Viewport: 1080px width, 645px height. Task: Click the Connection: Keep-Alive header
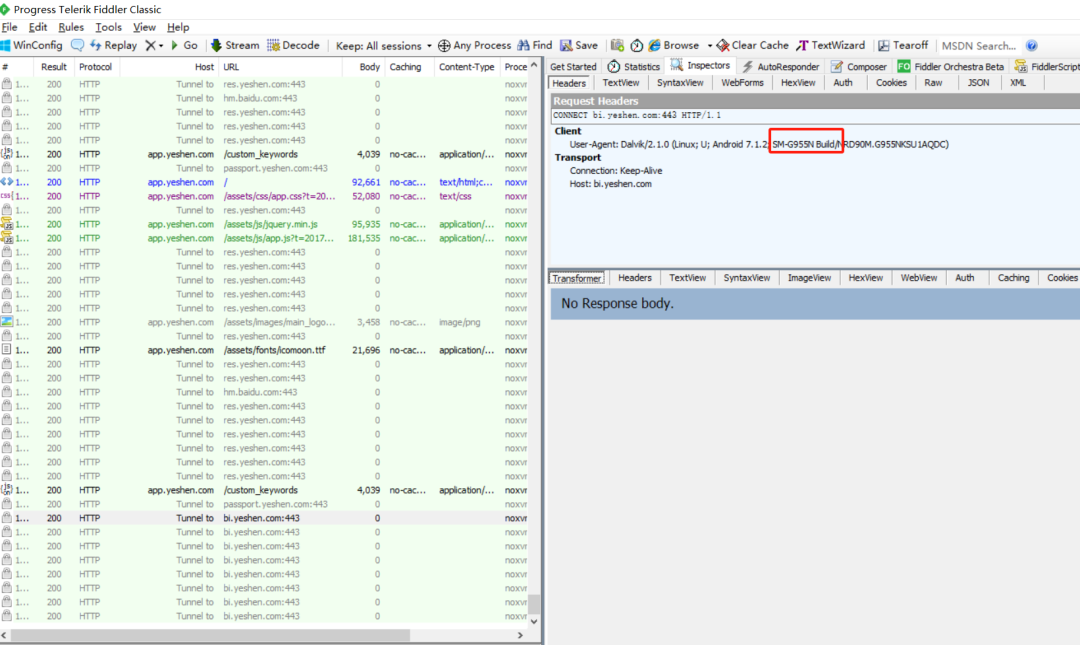(616, 170)
